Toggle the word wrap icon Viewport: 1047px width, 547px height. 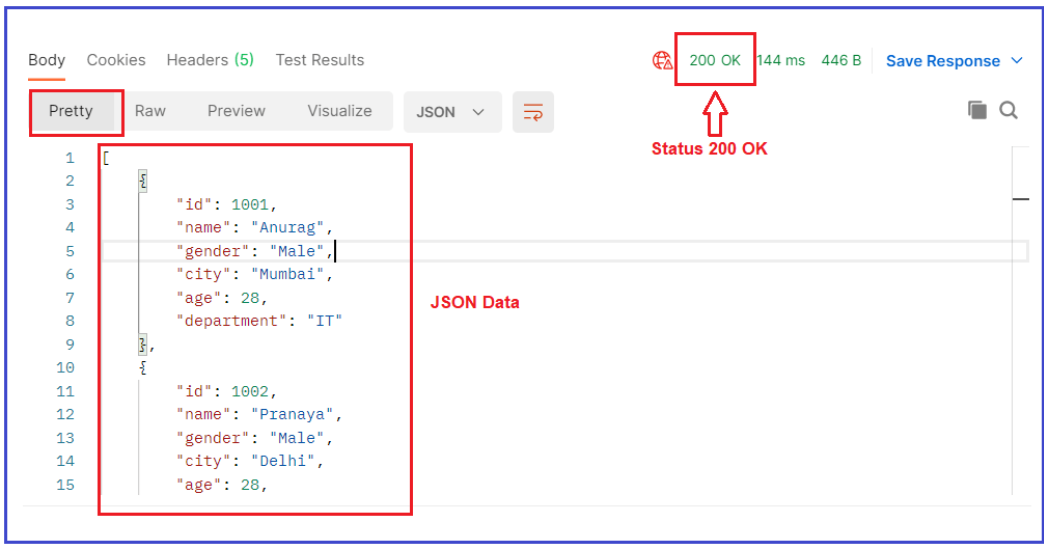(x=533, y=112)
